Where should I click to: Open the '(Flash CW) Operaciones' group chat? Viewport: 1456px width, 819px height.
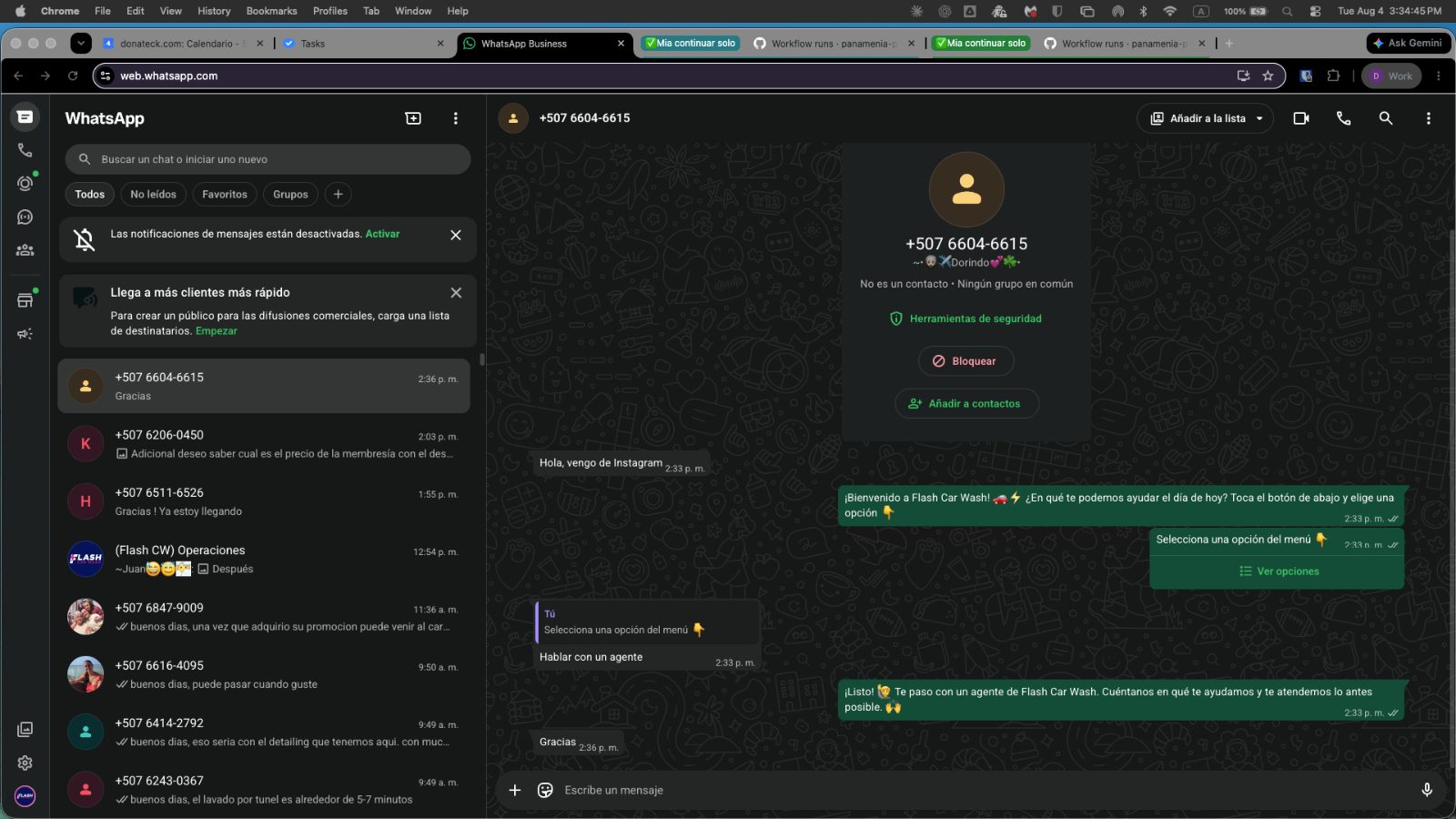tap(264, 559)
